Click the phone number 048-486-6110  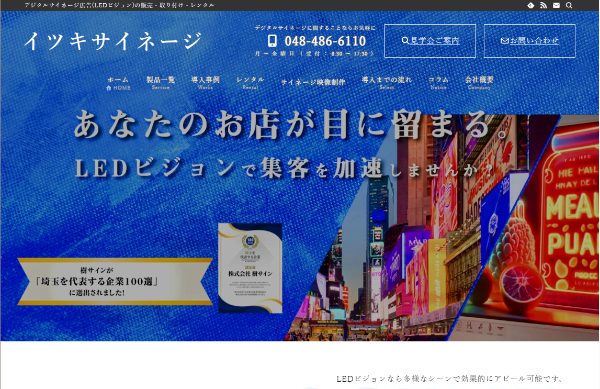click(x=325, y=41)
